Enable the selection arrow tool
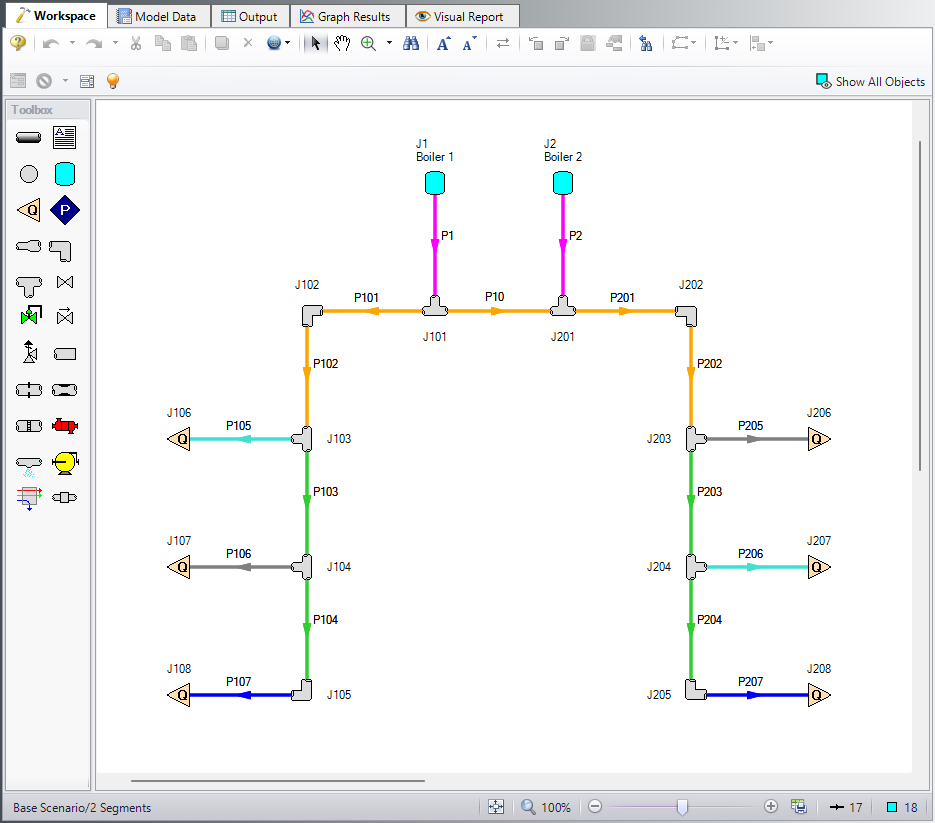935x823 pixels. (314, 43)
